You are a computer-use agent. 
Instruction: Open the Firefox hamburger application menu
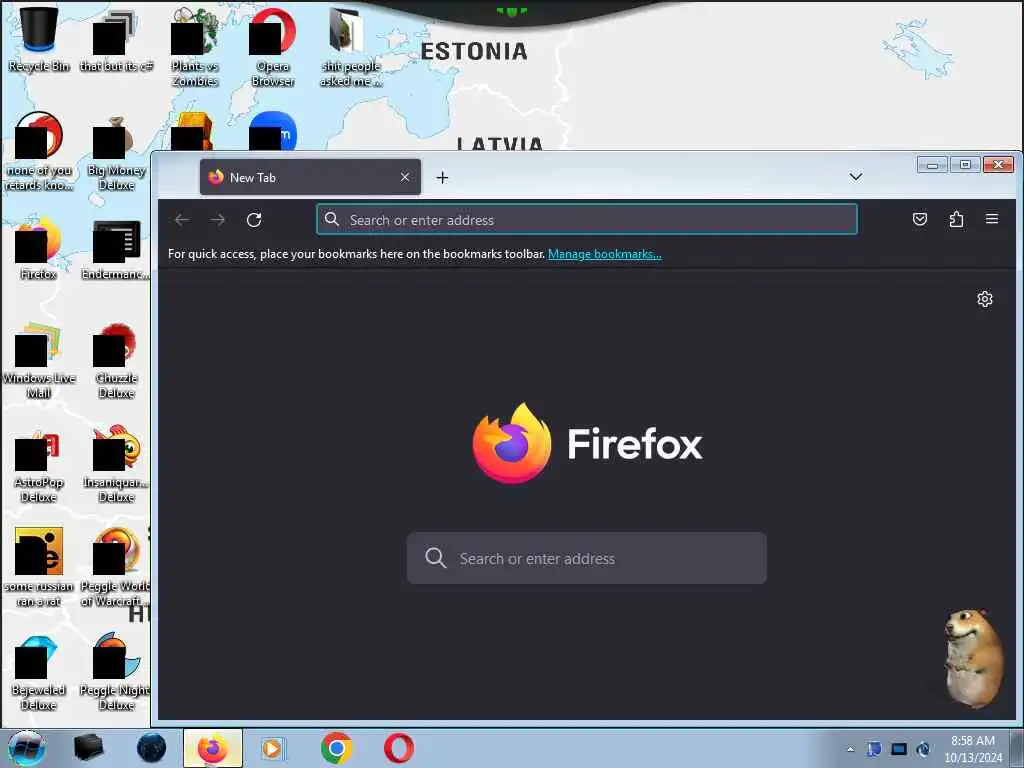pyautogui.click(x=991, y=219)
